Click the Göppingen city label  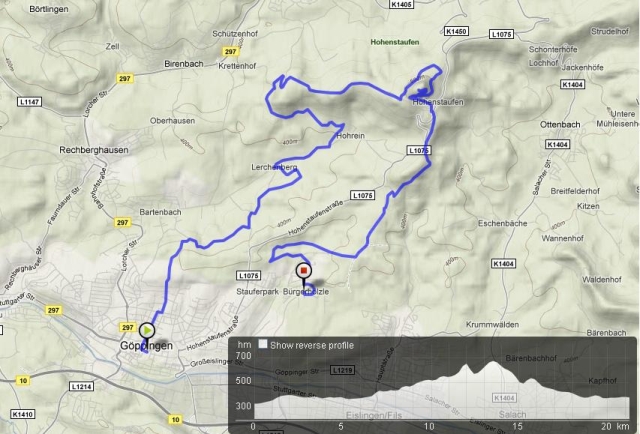tap(146, 346)
